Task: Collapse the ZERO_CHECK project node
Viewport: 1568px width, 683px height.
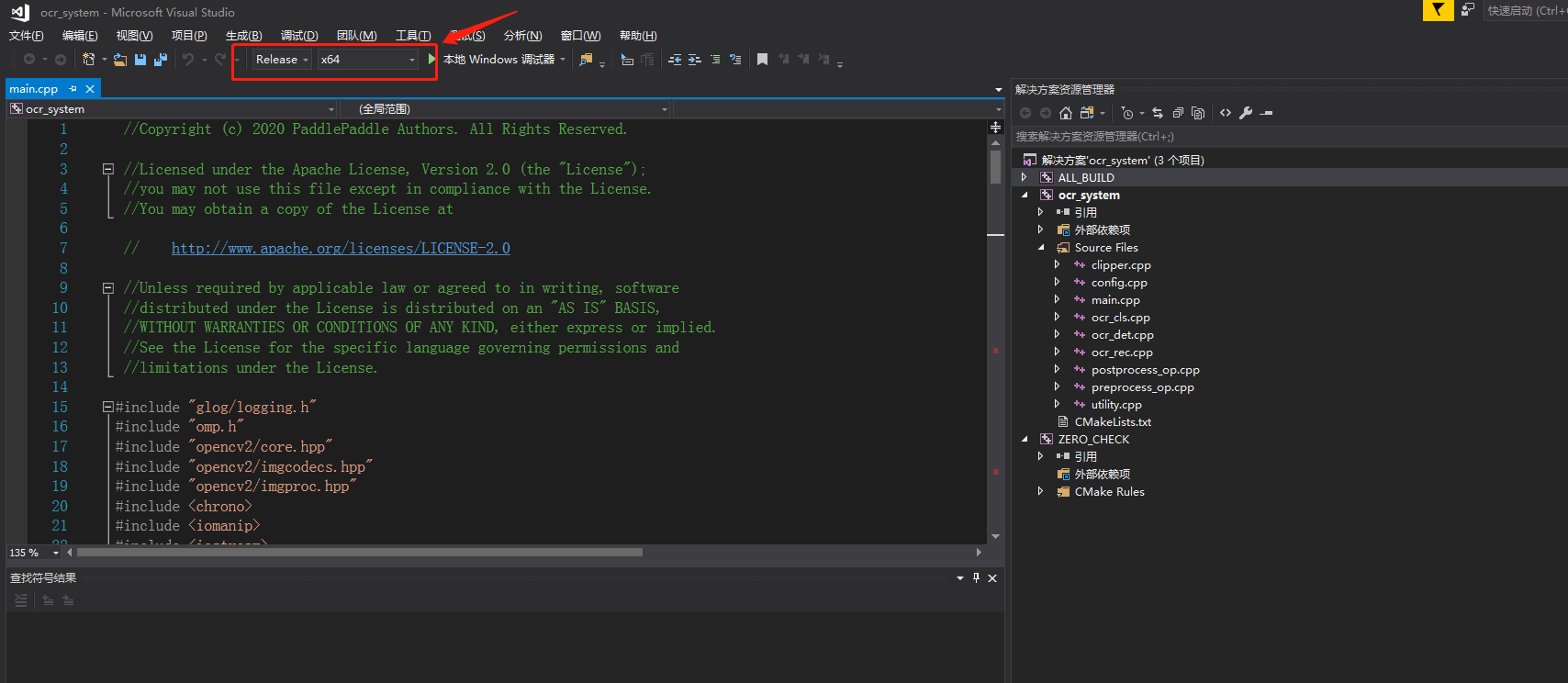Action: click(x=1025, y=440)
